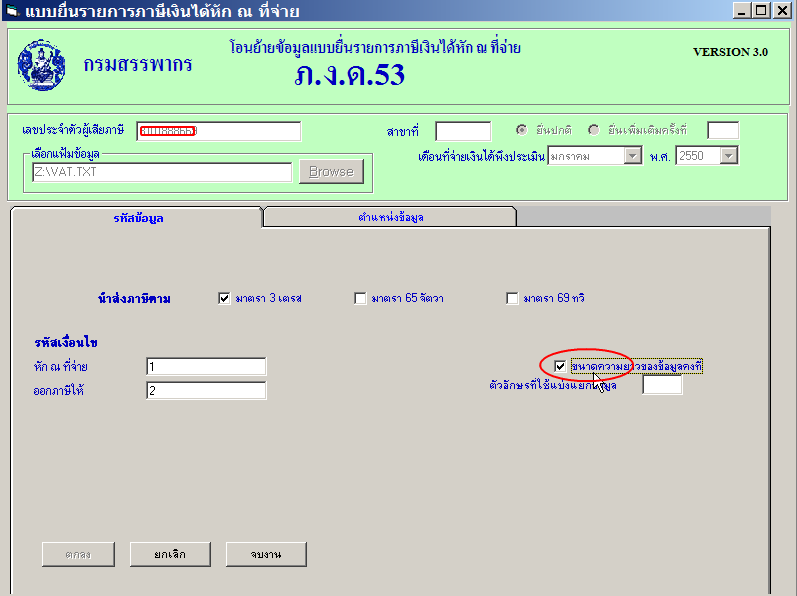Select the ยื่นปกติ radio button

522,130
